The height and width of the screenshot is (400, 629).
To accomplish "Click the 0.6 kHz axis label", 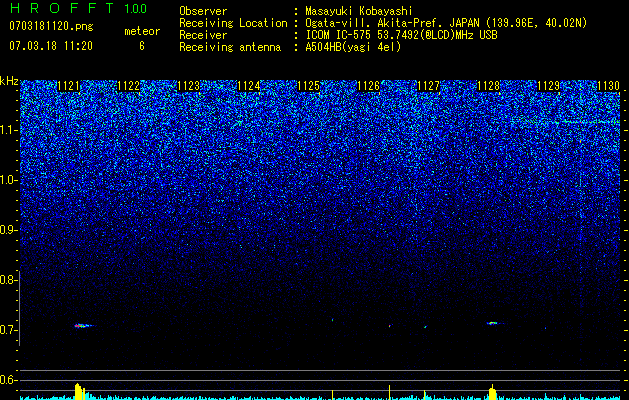I will pos(8,380).
